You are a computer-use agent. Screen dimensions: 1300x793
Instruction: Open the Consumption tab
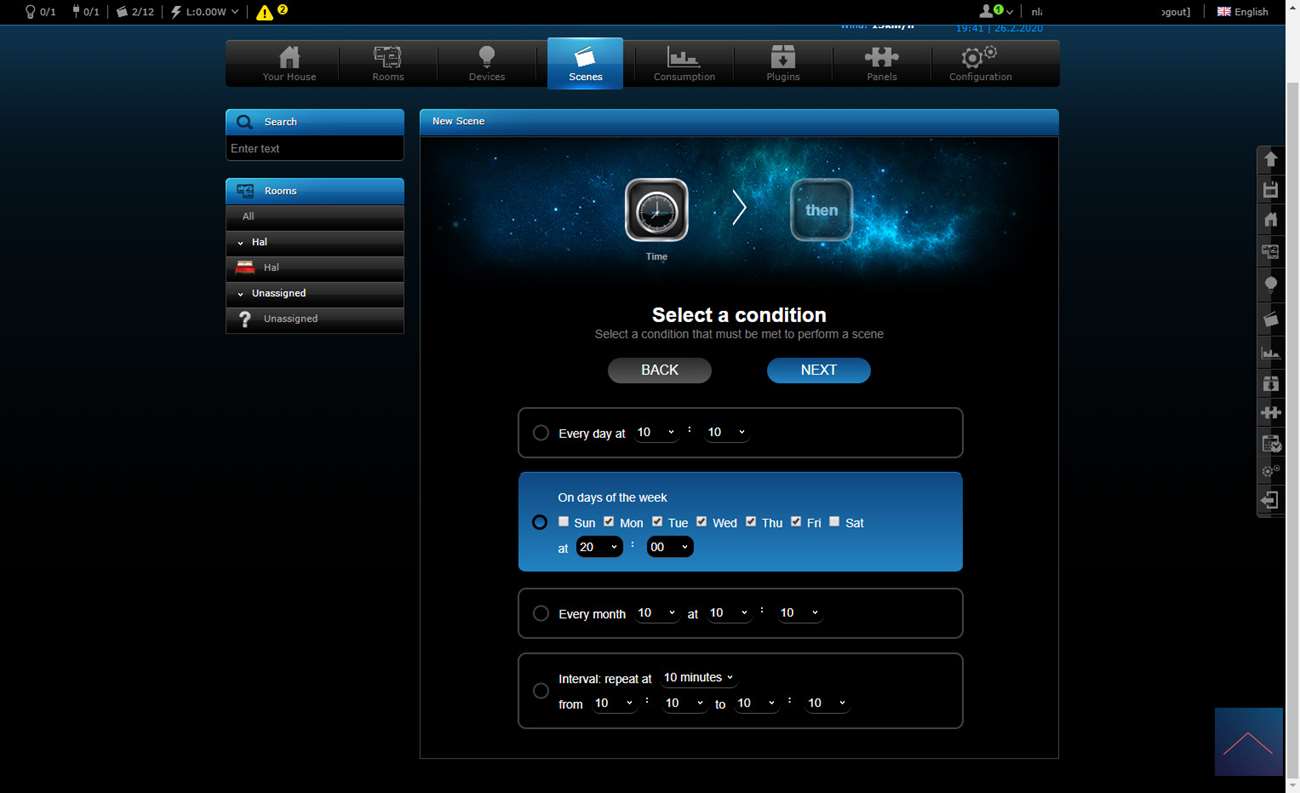[x=684, y=64]
